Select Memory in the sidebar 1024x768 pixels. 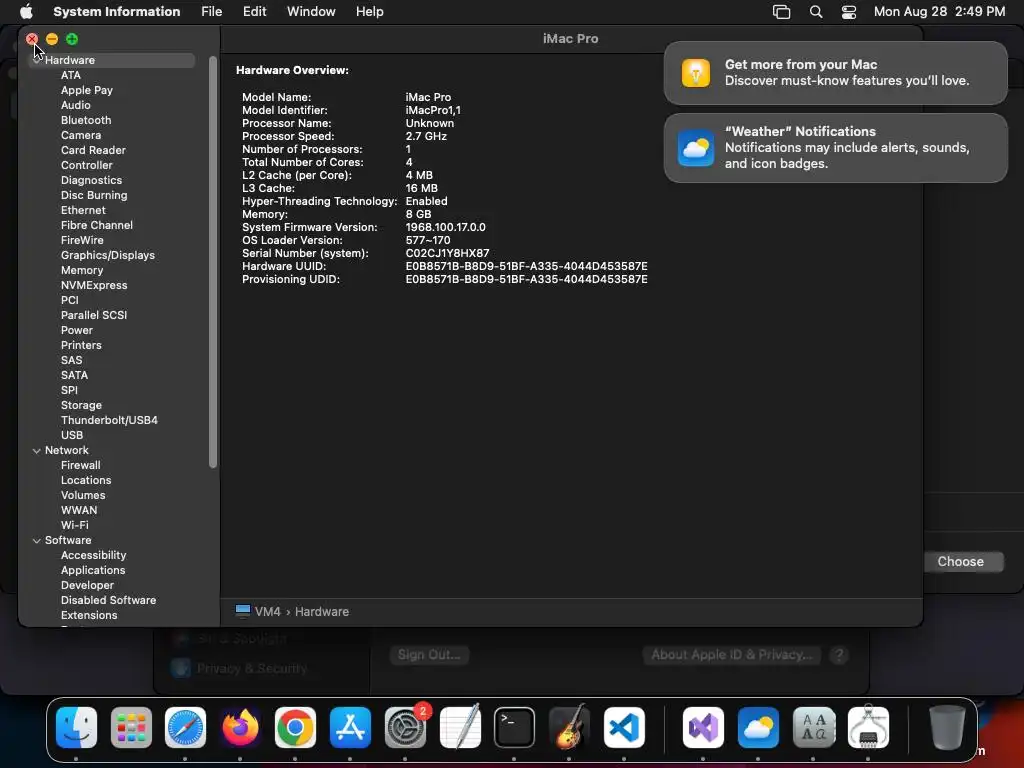(82, 270)
